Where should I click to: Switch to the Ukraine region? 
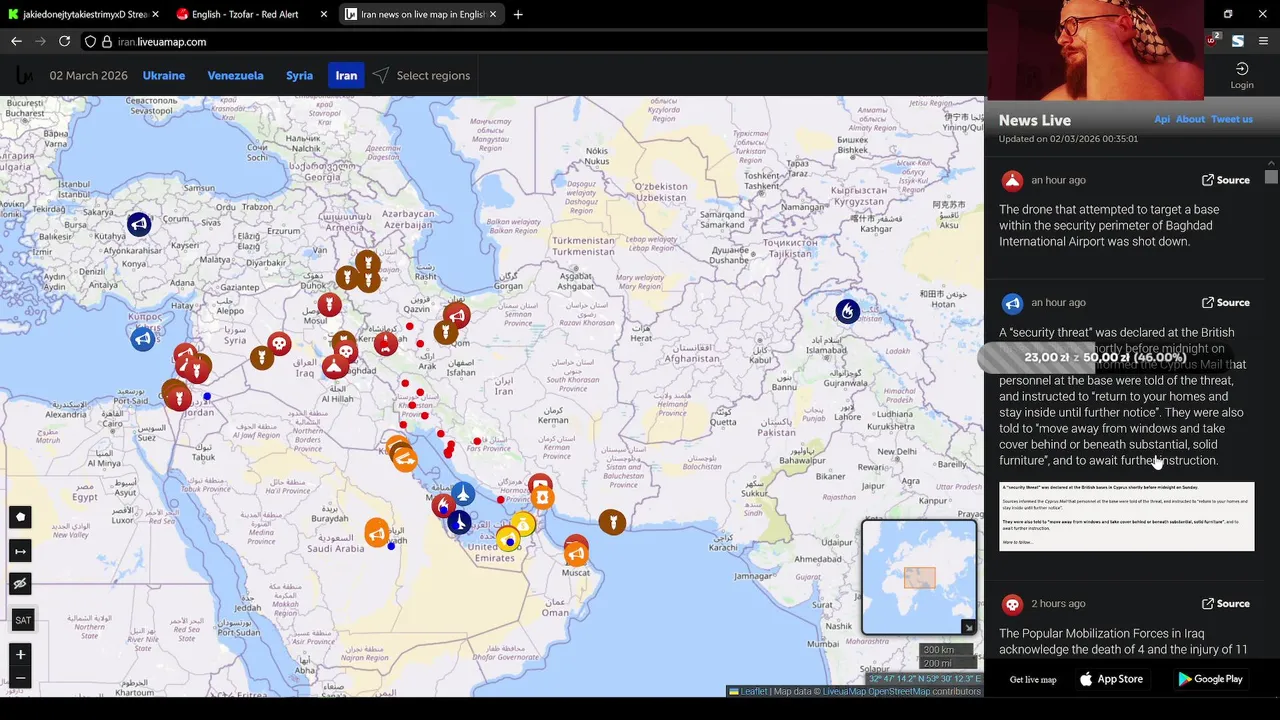coord(164,76)
